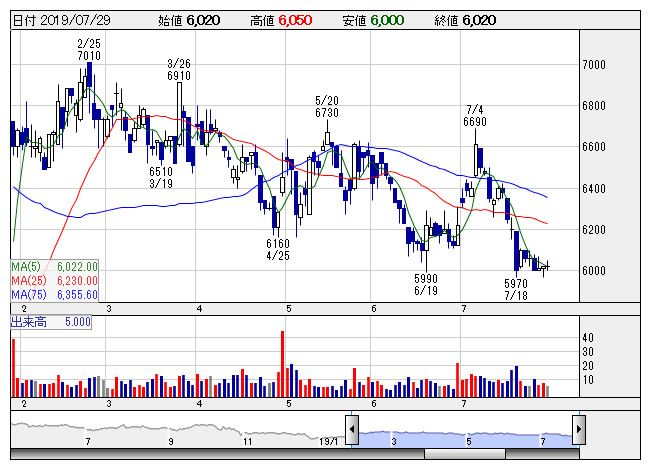Click the 終値 6,020 closing price
Viewport: 652px width, 469px height.
(465, 20)
